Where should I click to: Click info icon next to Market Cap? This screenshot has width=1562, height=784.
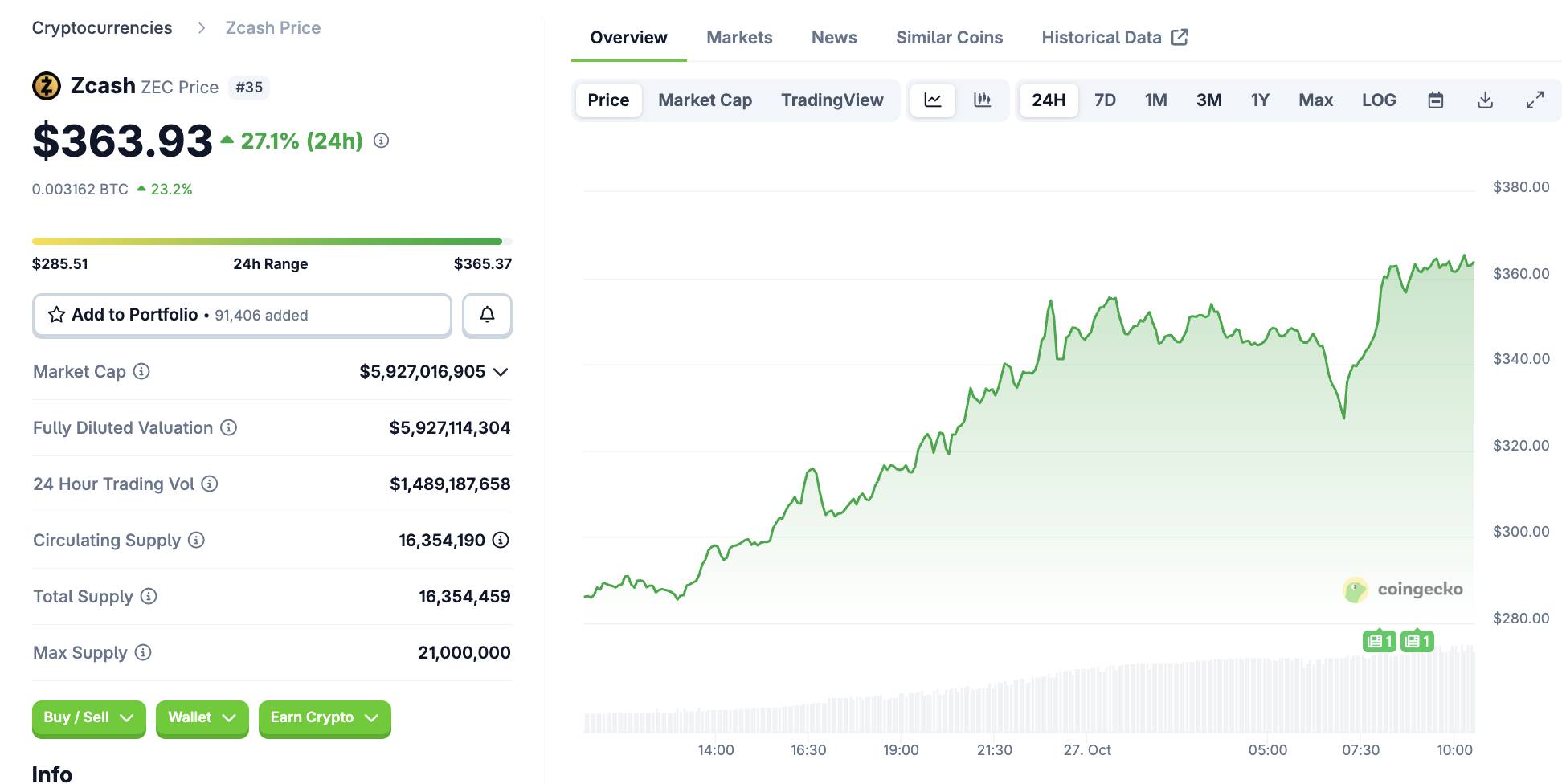[x=141, y=371]
